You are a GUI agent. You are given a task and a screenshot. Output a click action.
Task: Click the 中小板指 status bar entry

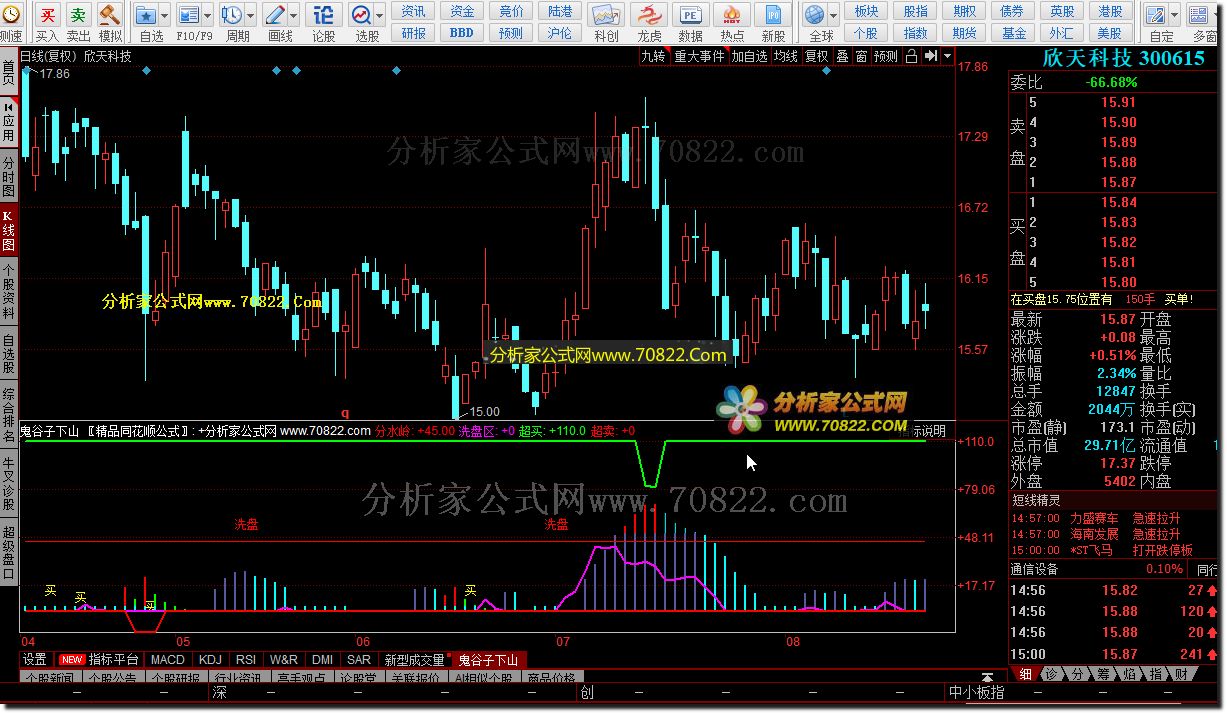[977, 692]
